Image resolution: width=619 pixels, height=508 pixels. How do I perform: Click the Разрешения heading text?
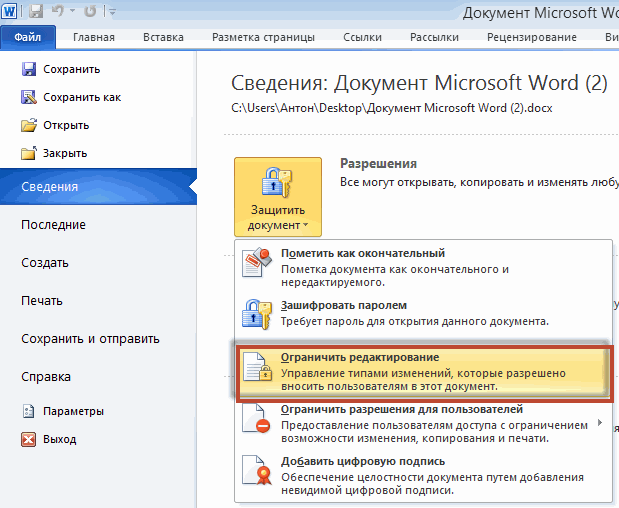point(378,163)
